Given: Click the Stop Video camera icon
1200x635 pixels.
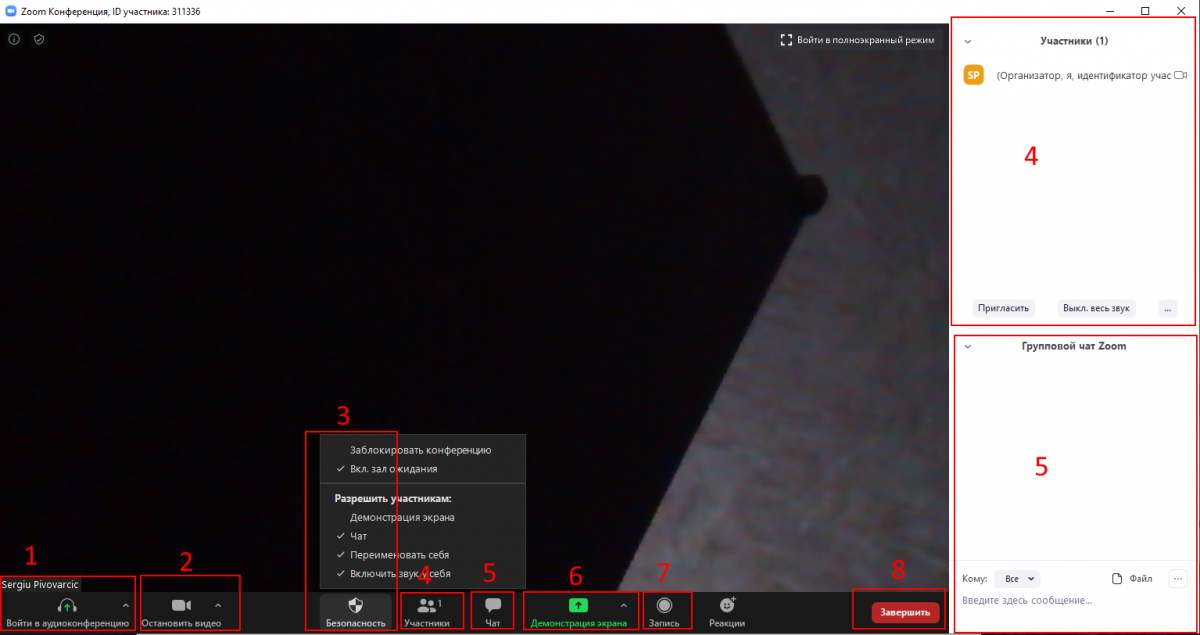Looking at the screenshot, I should [181, 605].
